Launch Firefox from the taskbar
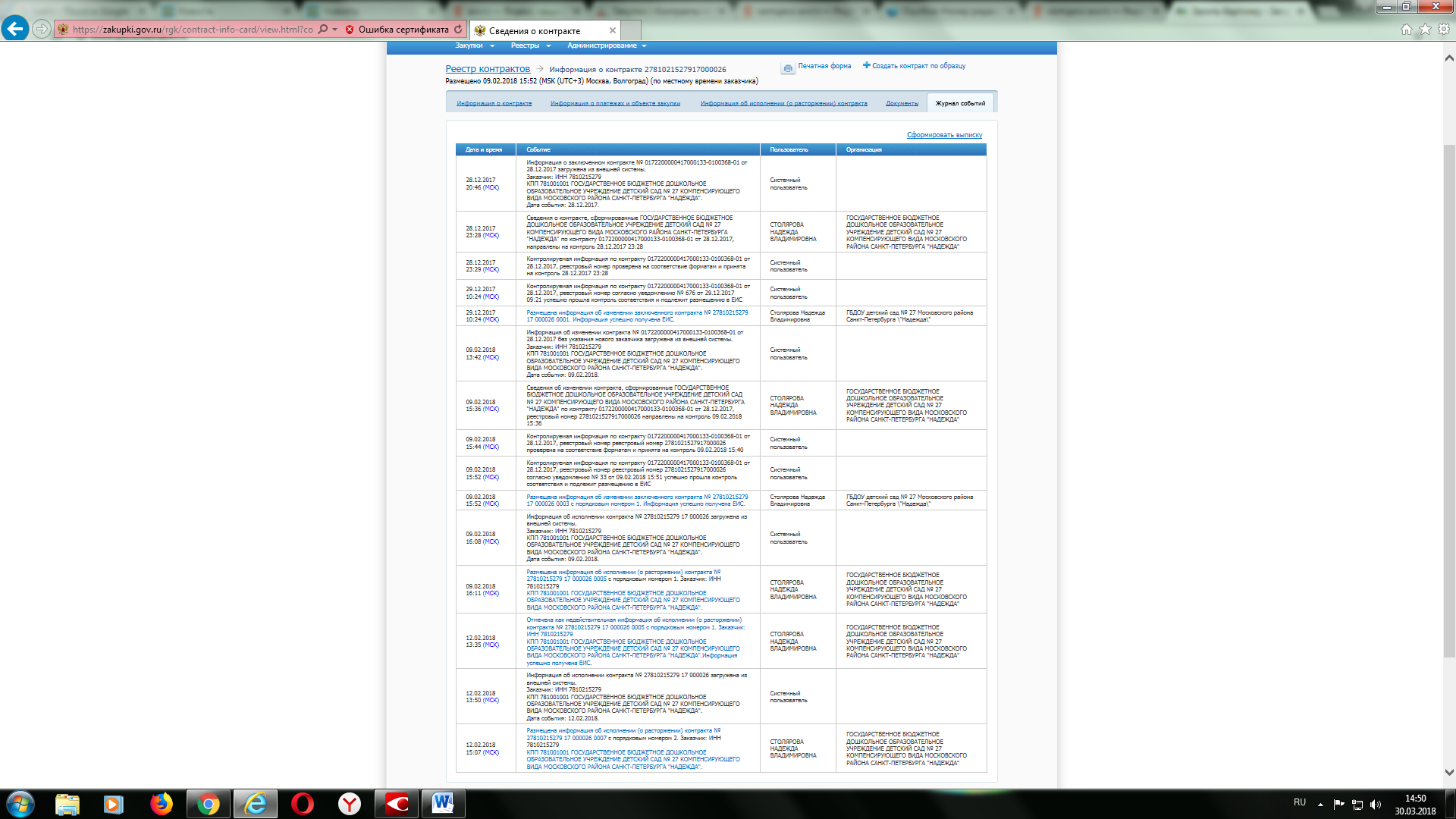Screen dimensions: 1456x819 tap(161, 804)
